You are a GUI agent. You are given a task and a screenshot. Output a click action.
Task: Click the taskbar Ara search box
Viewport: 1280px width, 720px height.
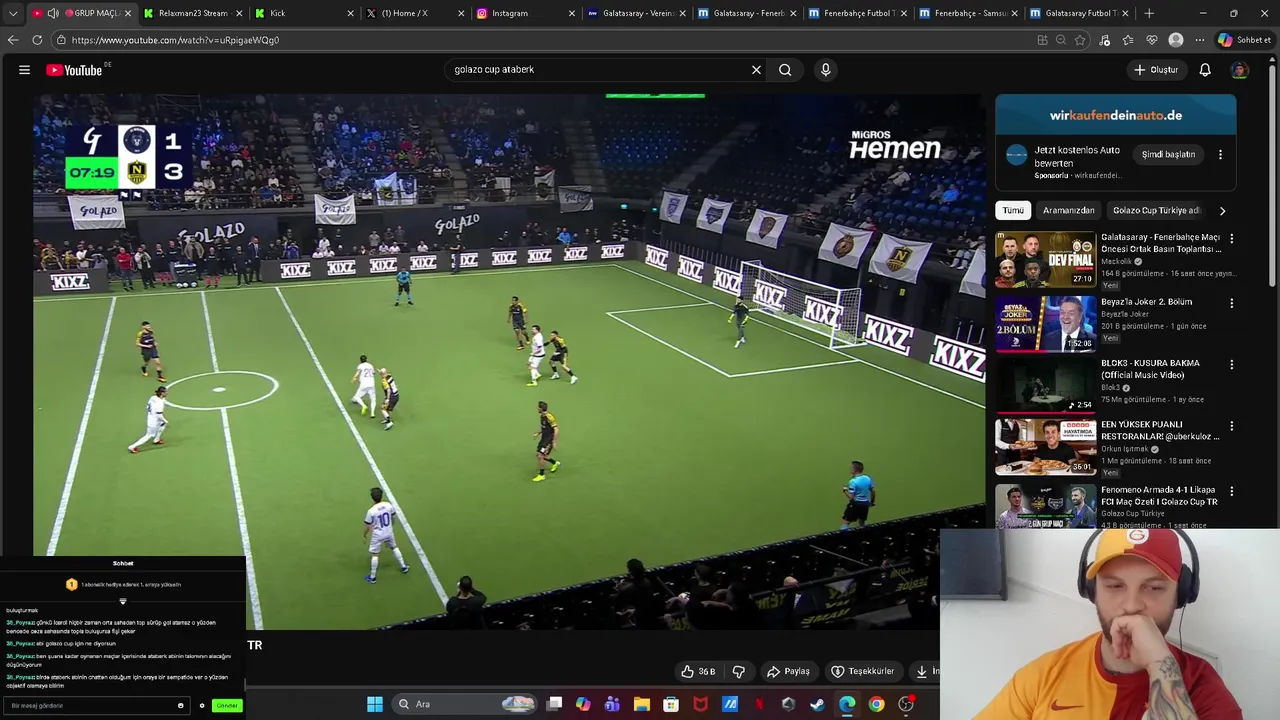click(465, 704)
